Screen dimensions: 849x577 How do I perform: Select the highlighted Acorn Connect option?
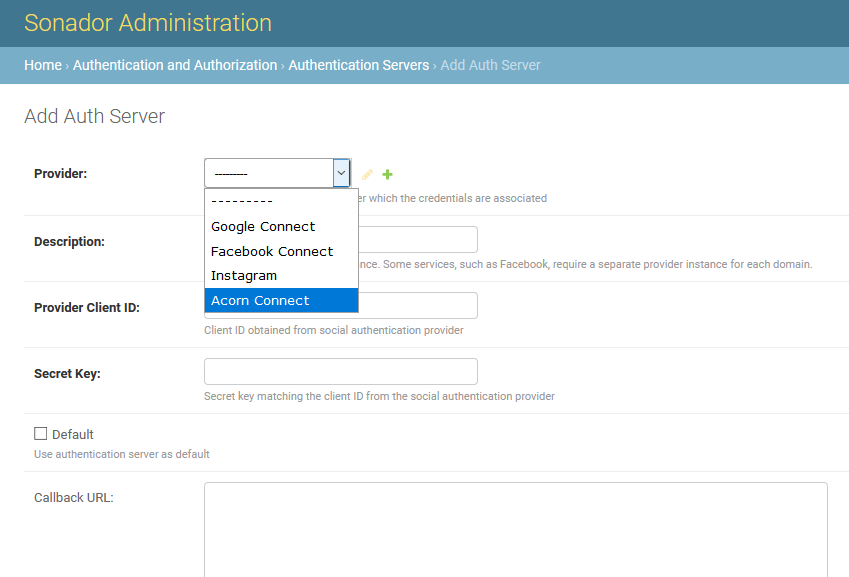260,300
